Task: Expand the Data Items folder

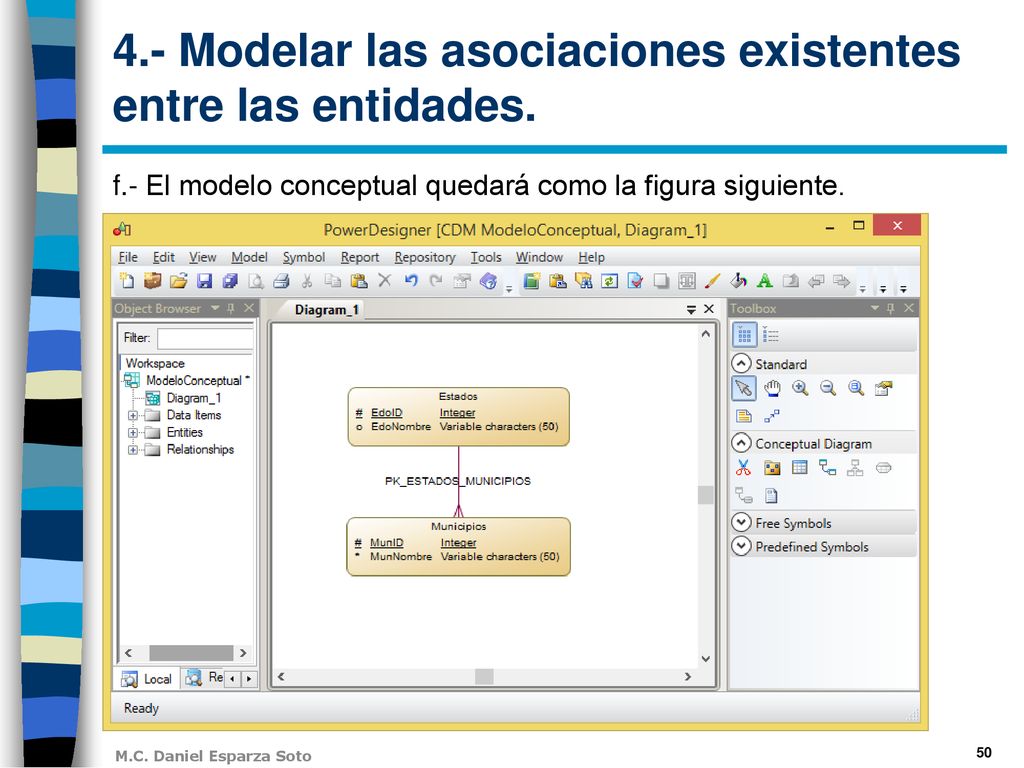Action: 133,415
